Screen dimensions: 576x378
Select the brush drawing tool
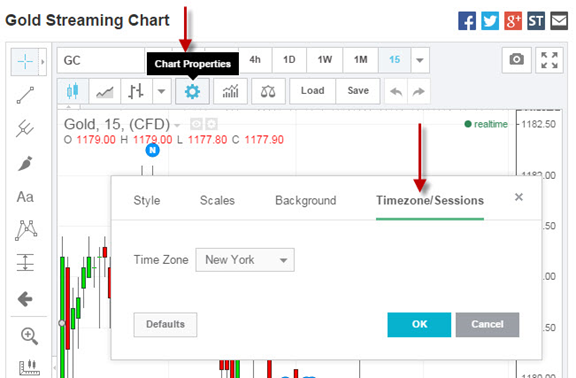click(25, 163)
